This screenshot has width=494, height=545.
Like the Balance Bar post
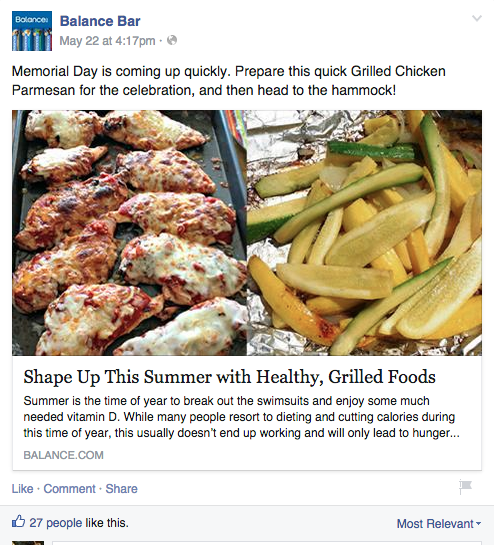click(x=23, y=489)
